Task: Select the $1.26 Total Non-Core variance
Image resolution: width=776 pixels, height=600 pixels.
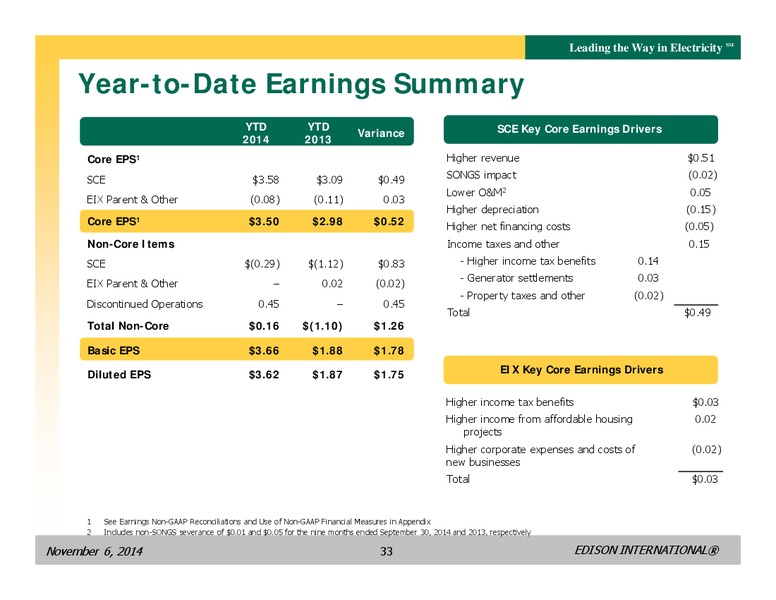Action: tap(389, 326)
